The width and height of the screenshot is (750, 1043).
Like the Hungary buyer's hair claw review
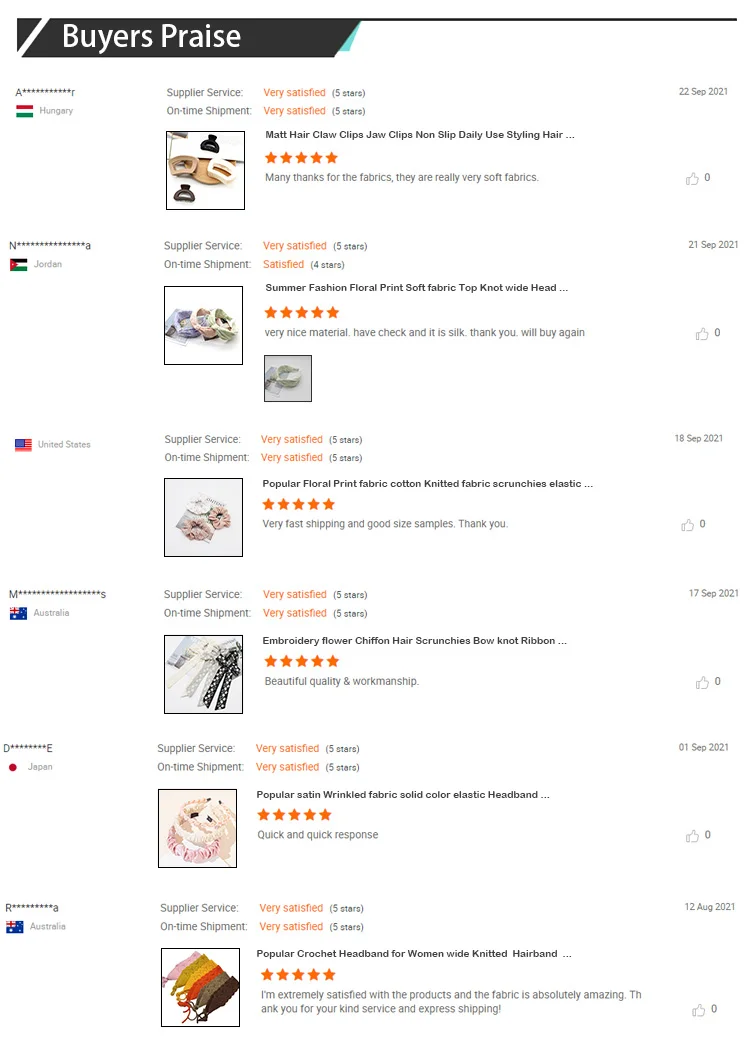692,178
